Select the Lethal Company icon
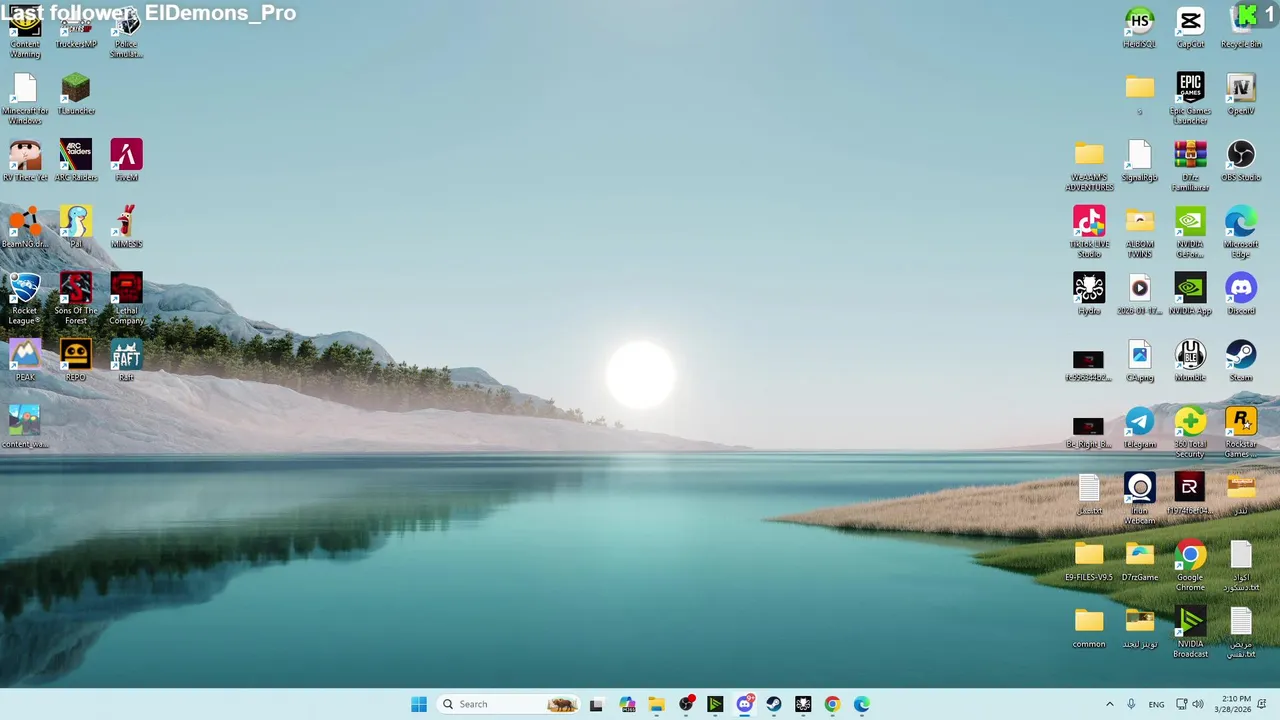 point(126,299)
